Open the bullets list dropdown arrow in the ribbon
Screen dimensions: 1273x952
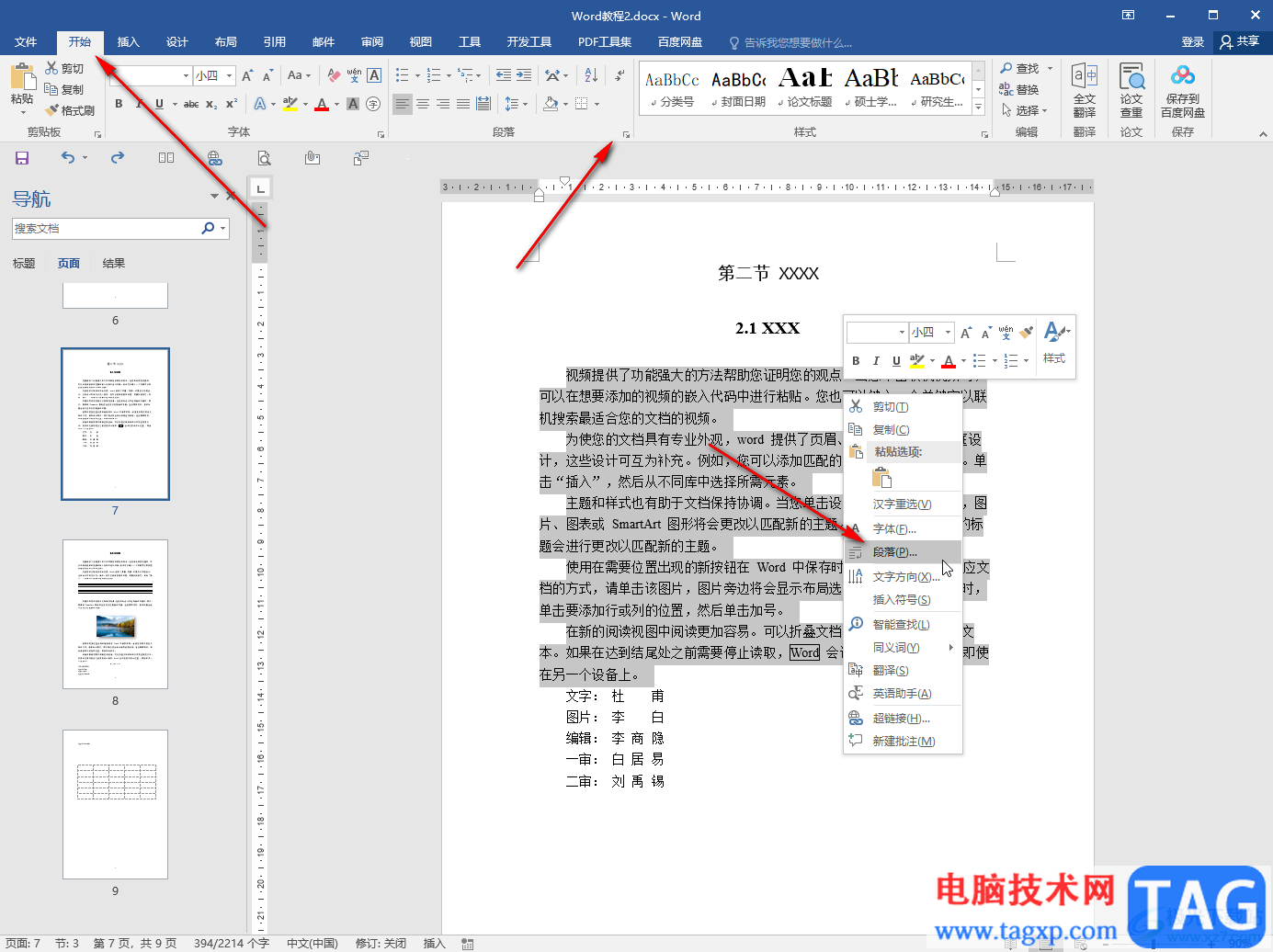(417, 76)
